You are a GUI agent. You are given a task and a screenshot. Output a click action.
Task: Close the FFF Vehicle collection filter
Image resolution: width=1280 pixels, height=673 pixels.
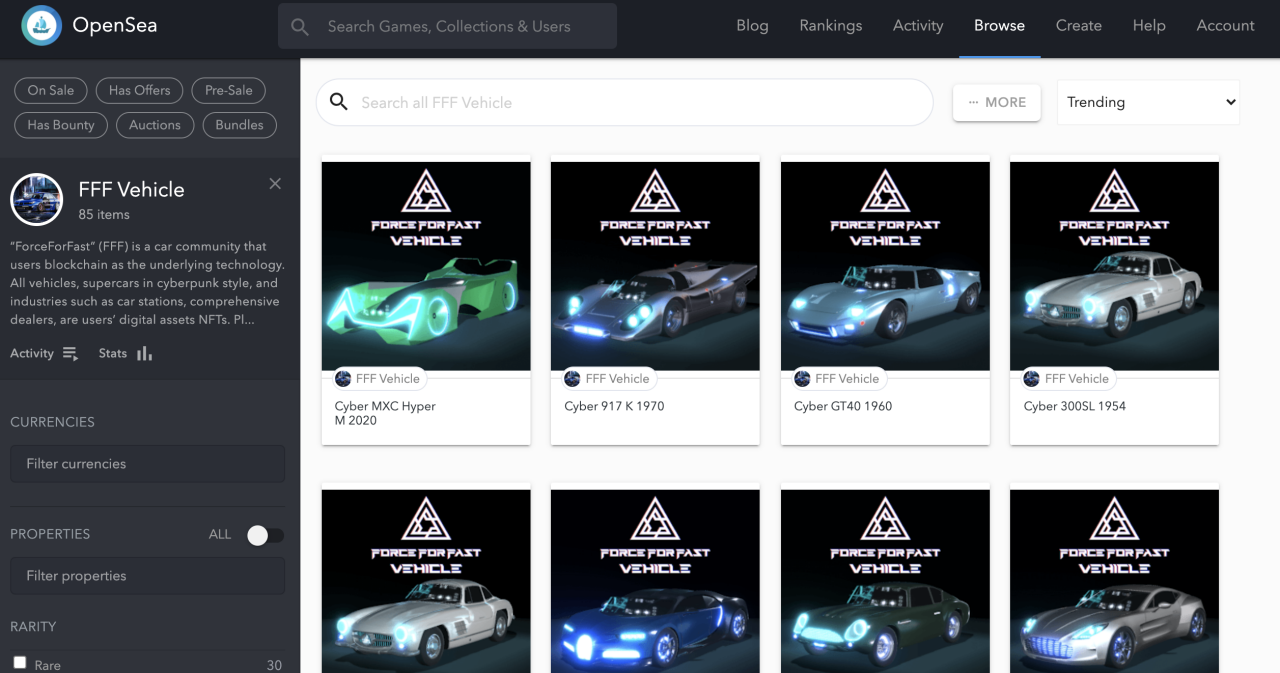pyautogui.click(x=275, y=184)
